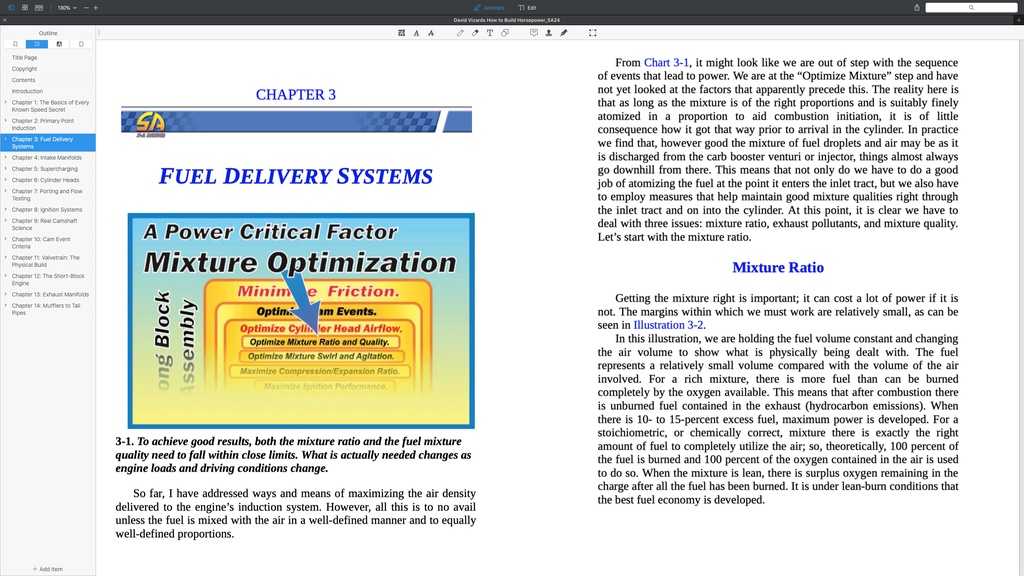Expand Chapter 4: Intake Manifolds outline

(x=6, y=157)
